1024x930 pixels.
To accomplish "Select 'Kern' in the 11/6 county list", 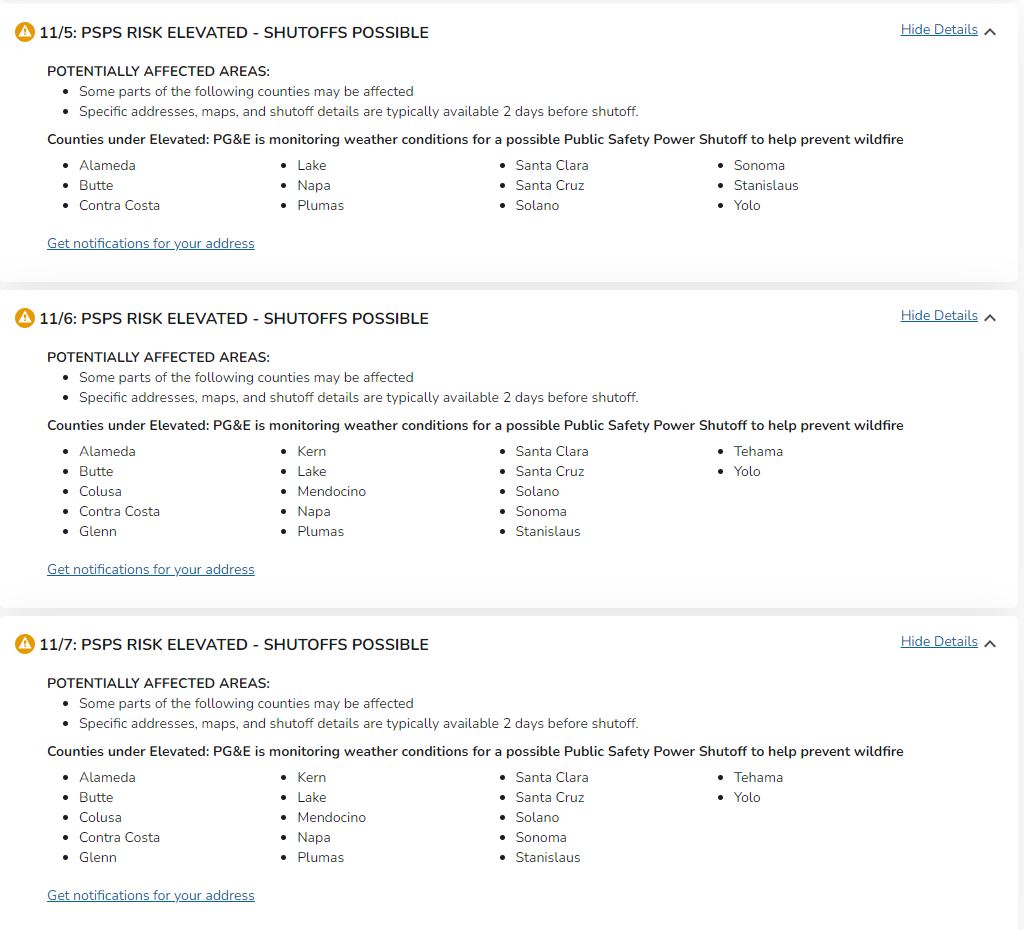I will pyautogui.click(x=312, y=451).
